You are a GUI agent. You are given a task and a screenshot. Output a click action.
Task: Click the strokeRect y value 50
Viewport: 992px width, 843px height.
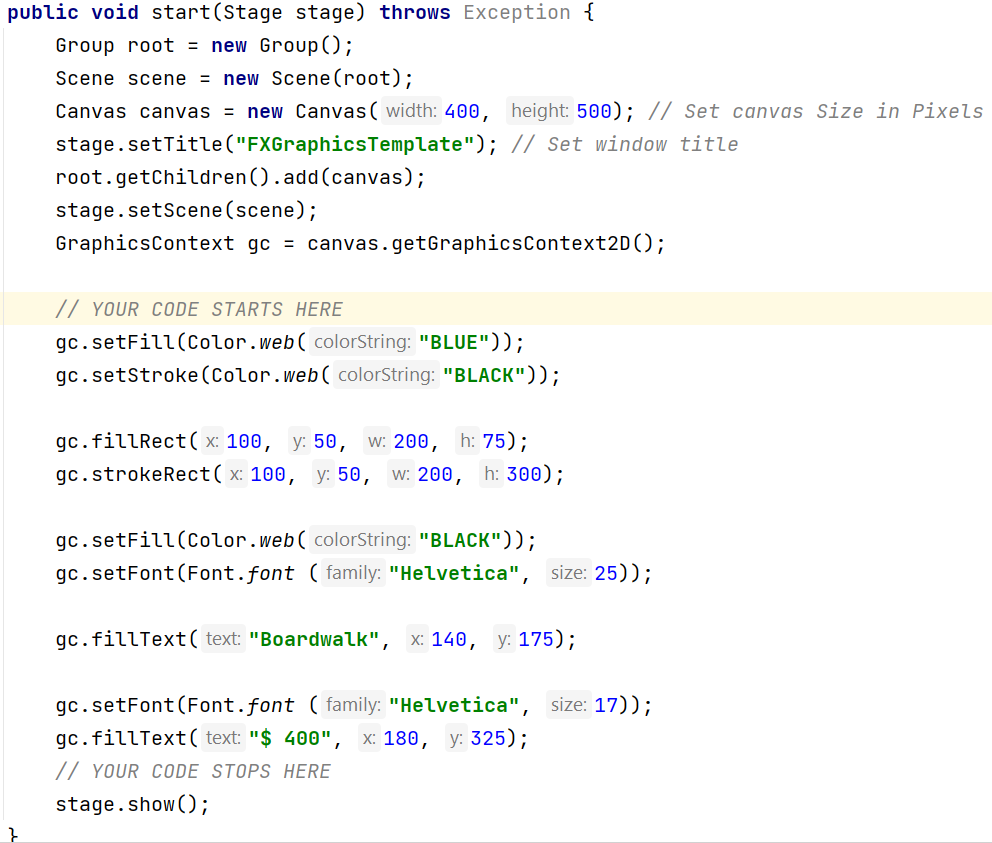click(349, 474)
